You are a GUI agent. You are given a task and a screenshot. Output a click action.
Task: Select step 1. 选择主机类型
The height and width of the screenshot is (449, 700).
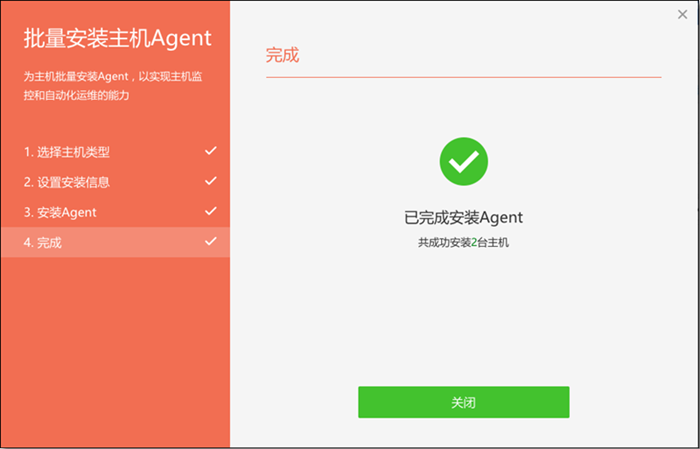(x=115, y=152)
